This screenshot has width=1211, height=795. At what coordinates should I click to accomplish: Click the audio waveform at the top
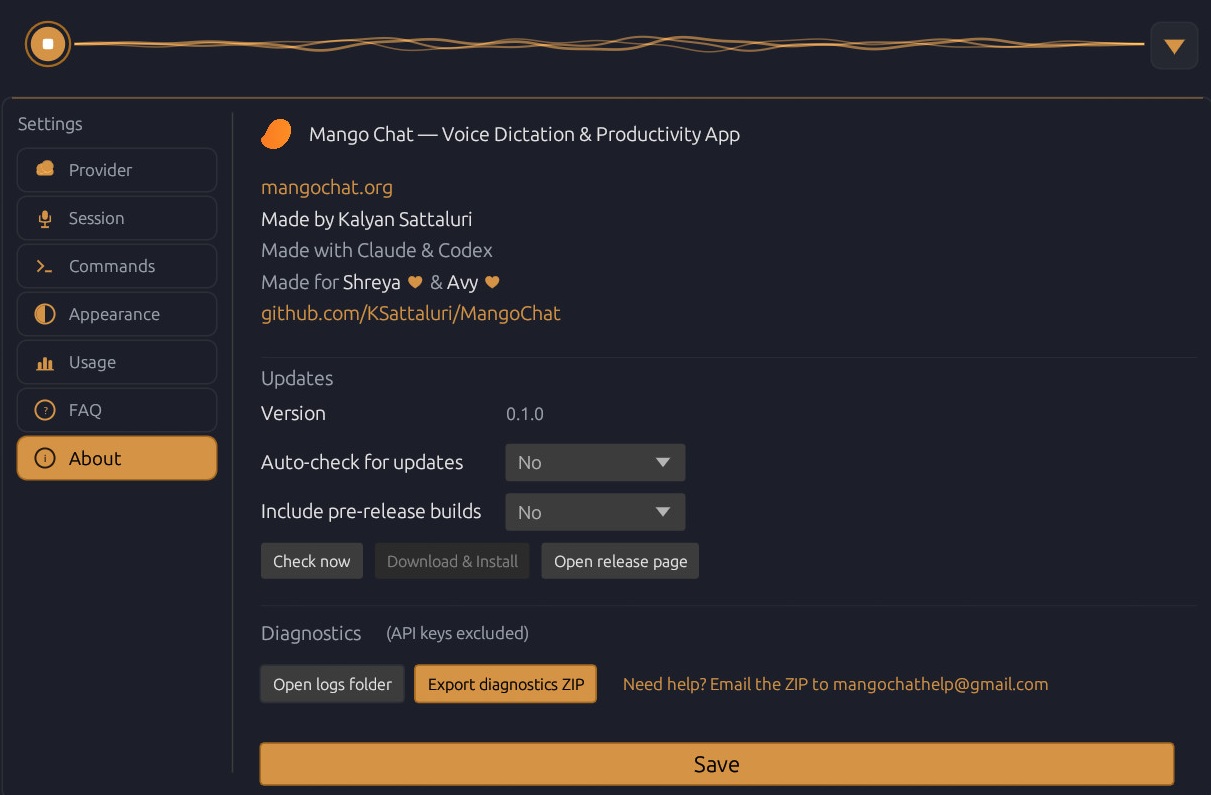tap(600, 44)
